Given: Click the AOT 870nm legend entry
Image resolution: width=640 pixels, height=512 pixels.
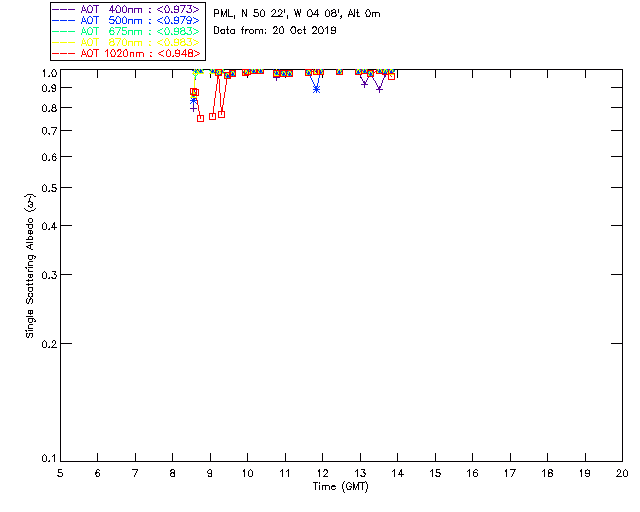Looking at the screenshot, I should point(127,42).
